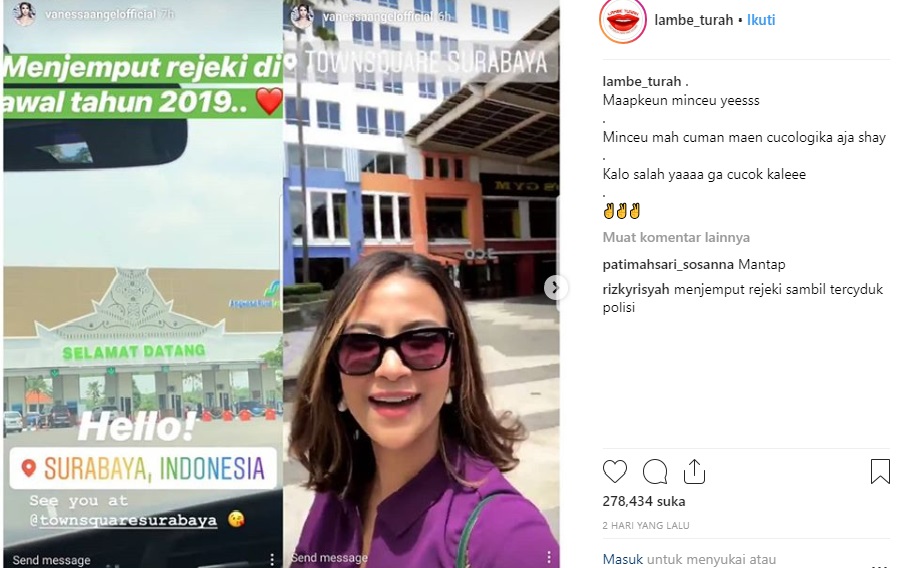Open story options dots in left story
Viewport: 912px width, 568px height.
coord(272,559)
